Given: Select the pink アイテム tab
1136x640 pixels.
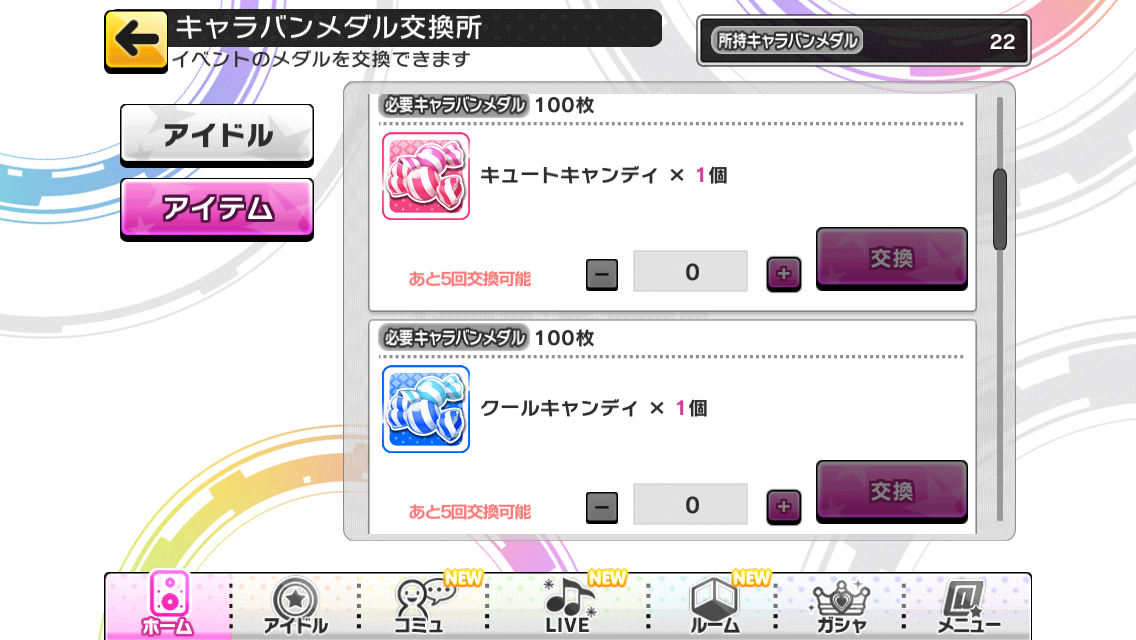Looking at the screenshot, I should [x=217, y=209].
